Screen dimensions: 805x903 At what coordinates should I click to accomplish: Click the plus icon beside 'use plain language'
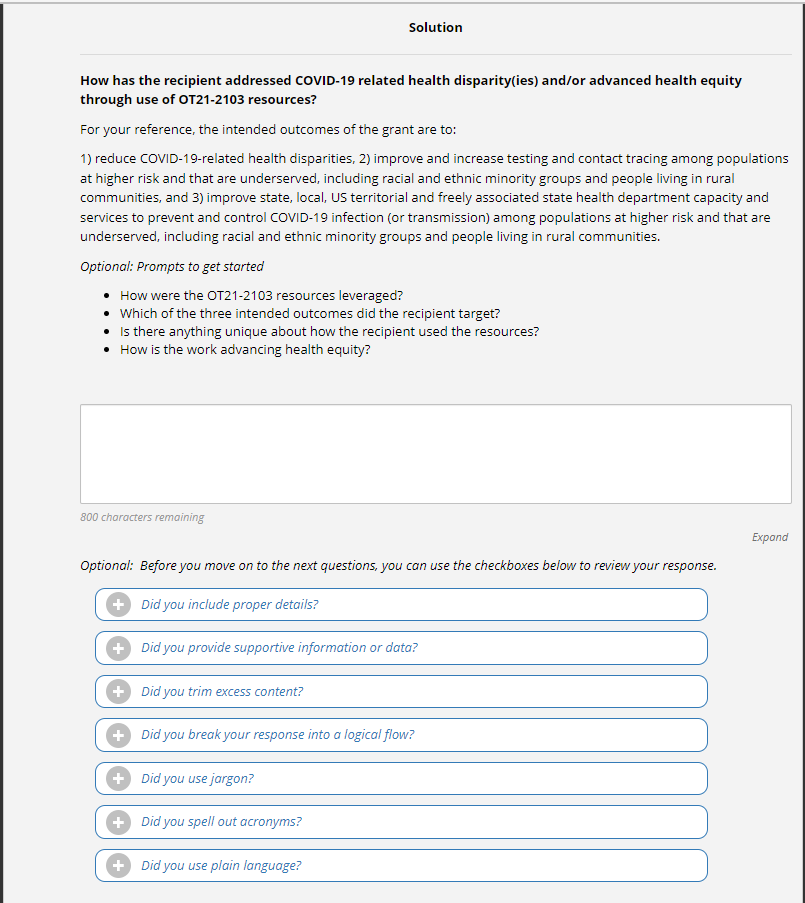tap(118, 865)
